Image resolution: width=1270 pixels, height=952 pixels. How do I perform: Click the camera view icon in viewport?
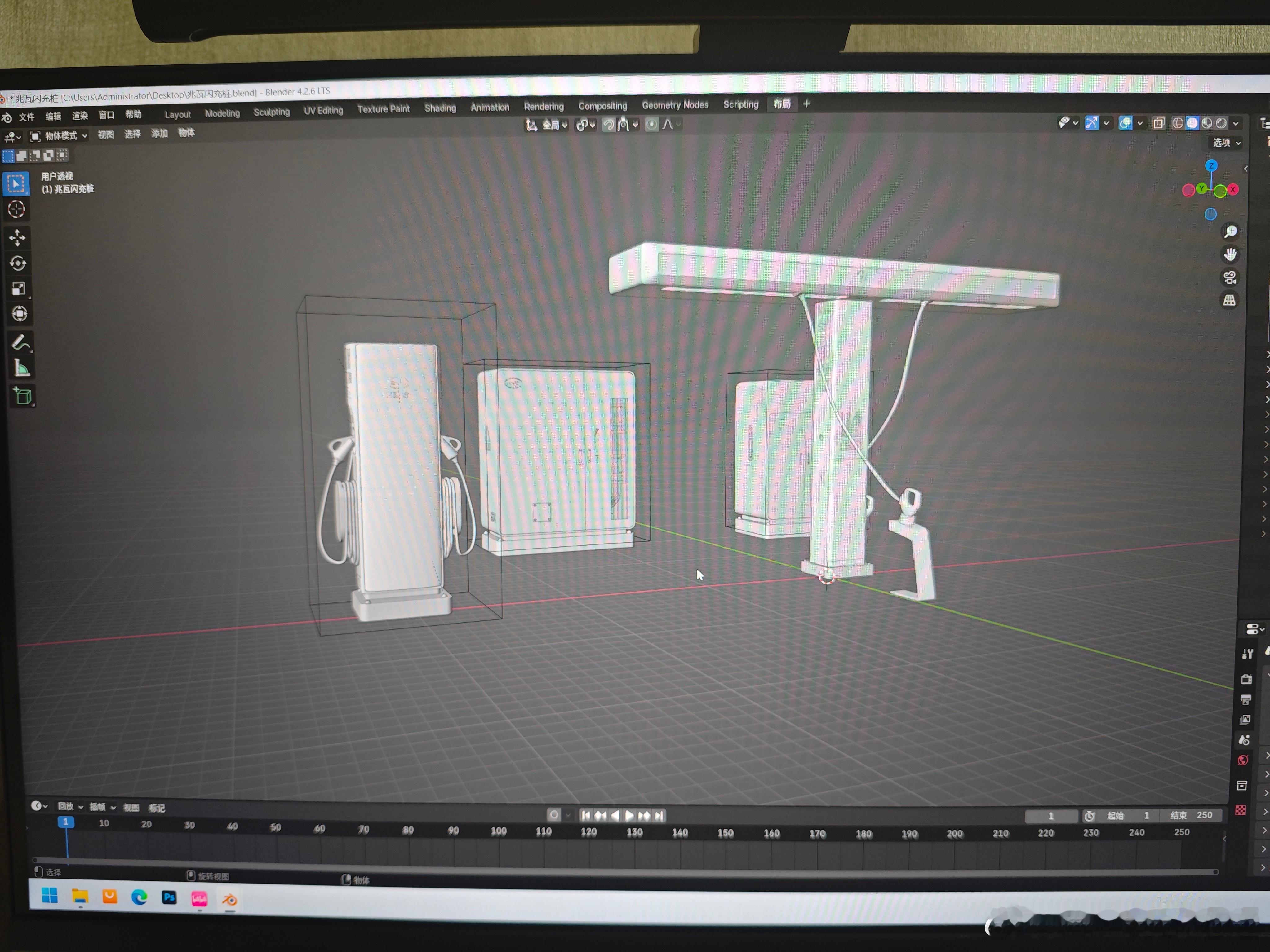coord(1229,278)
